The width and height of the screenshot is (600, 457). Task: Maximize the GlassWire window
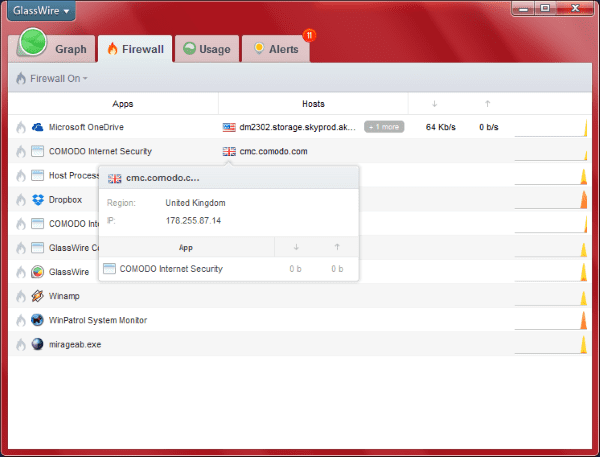pyautogui.click(x=545, y=8)
